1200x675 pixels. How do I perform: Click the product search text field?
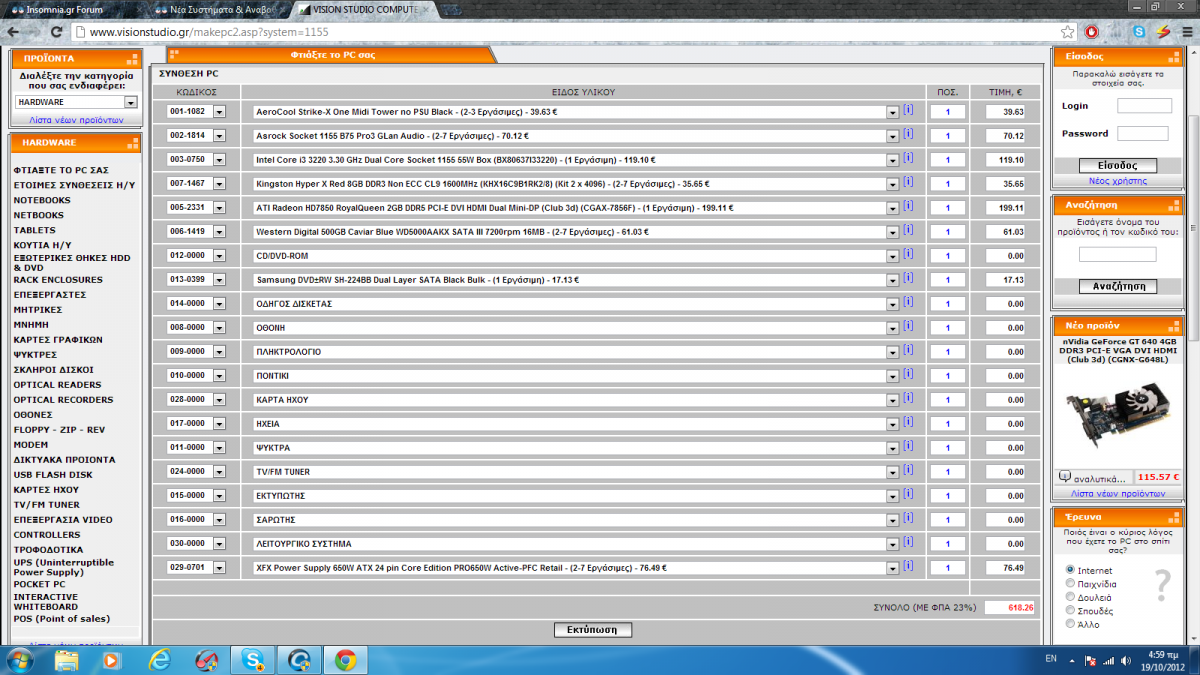click(1118, 255)
